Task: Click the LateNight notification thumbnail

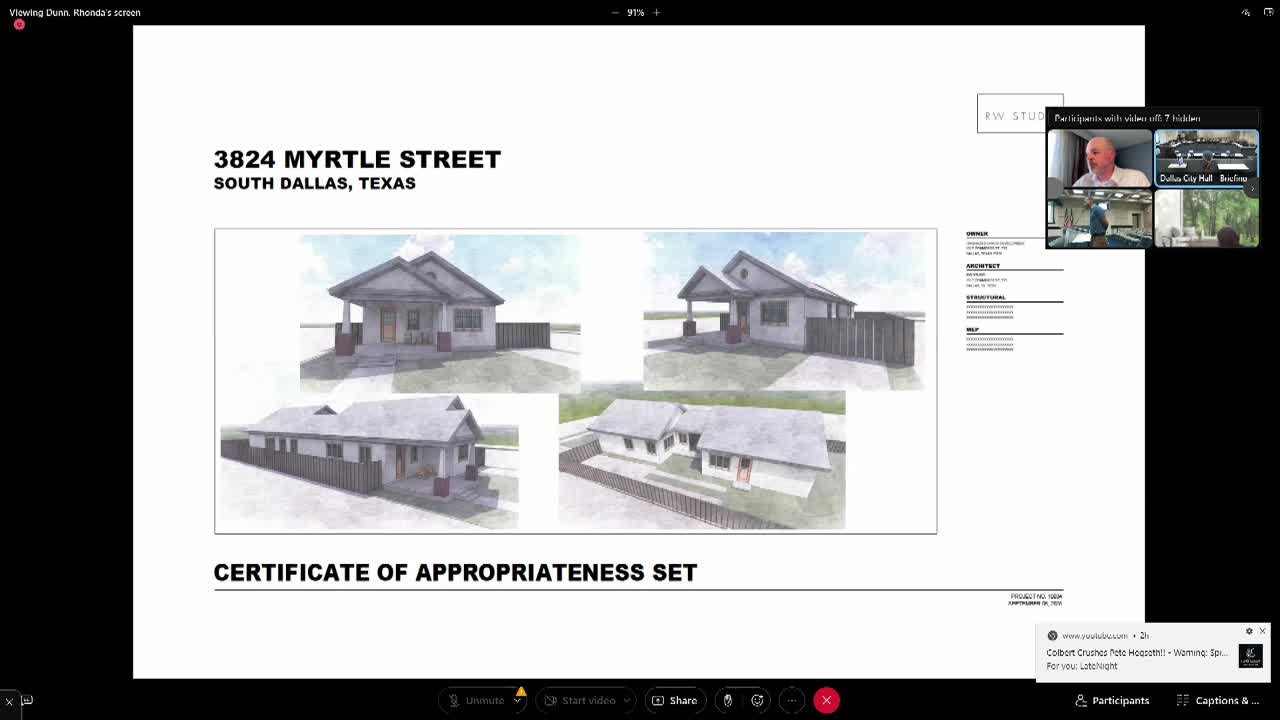Action: [1251, 655]
